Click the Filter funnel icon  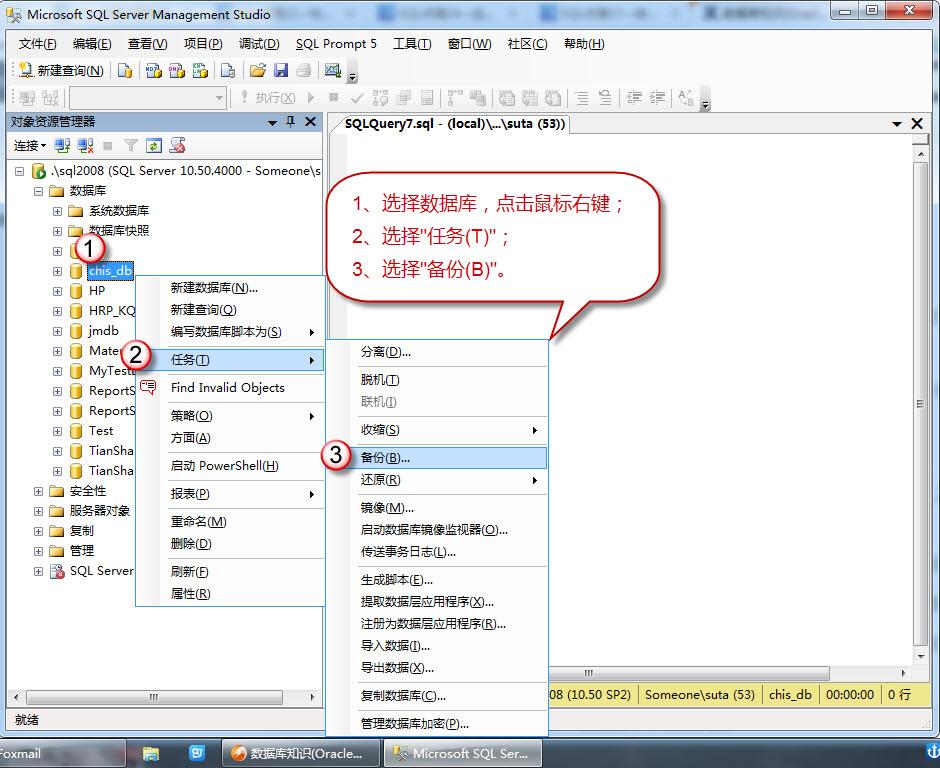(131, 146)
